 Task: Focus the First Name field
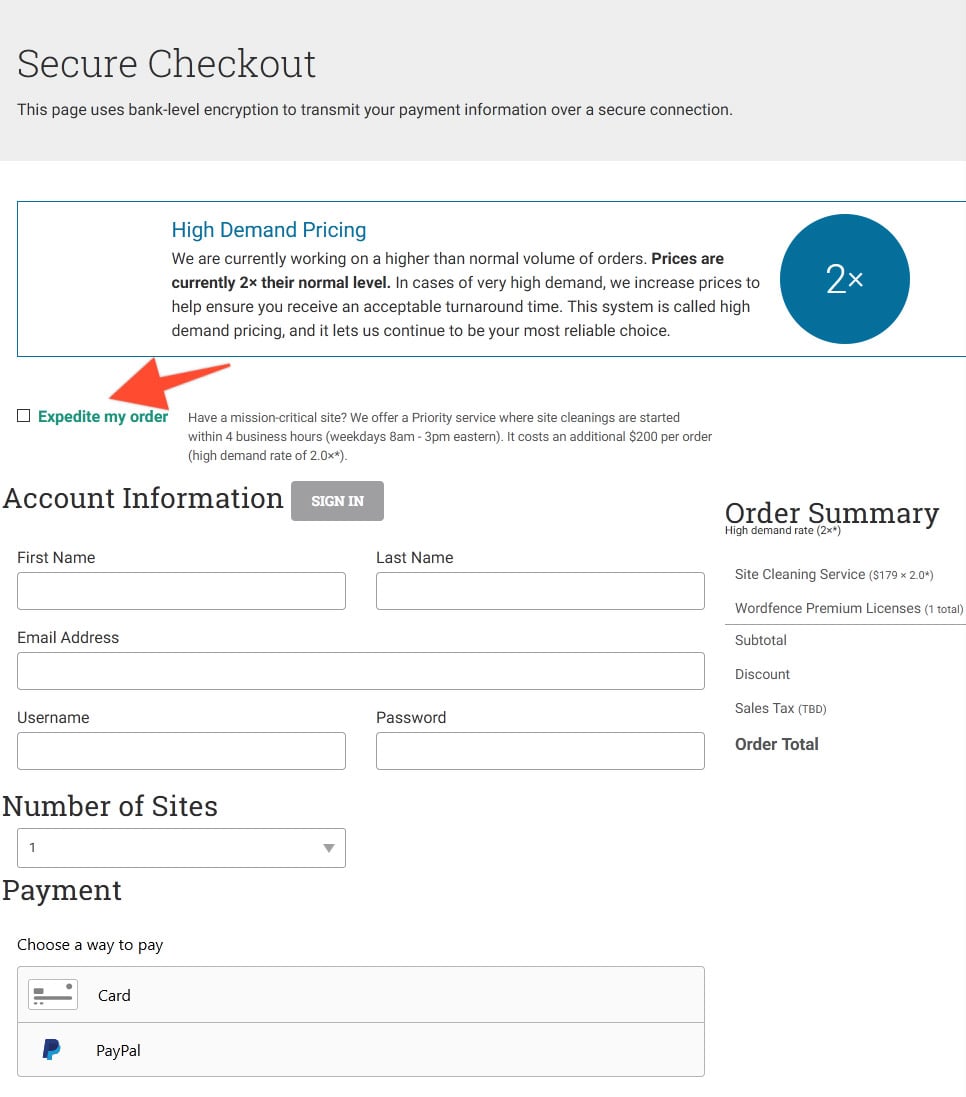[181, 591]
